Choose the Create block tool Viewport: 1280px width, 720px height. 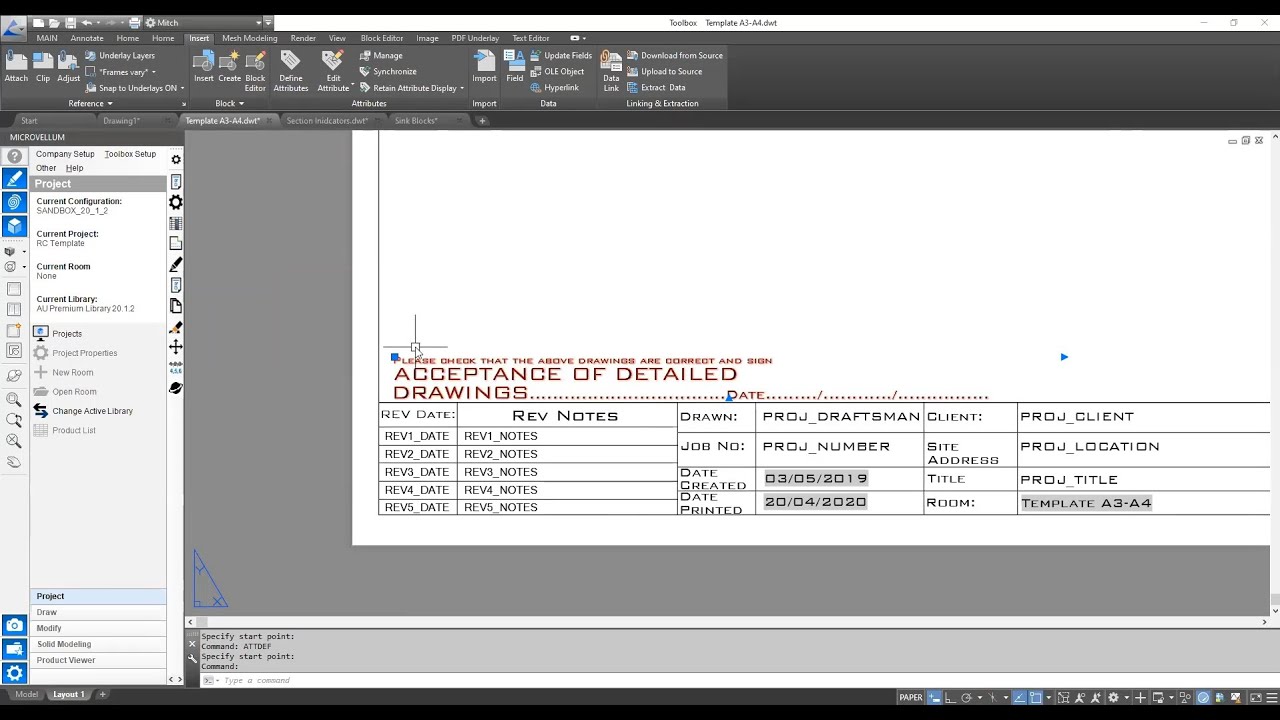click(230, 67)
